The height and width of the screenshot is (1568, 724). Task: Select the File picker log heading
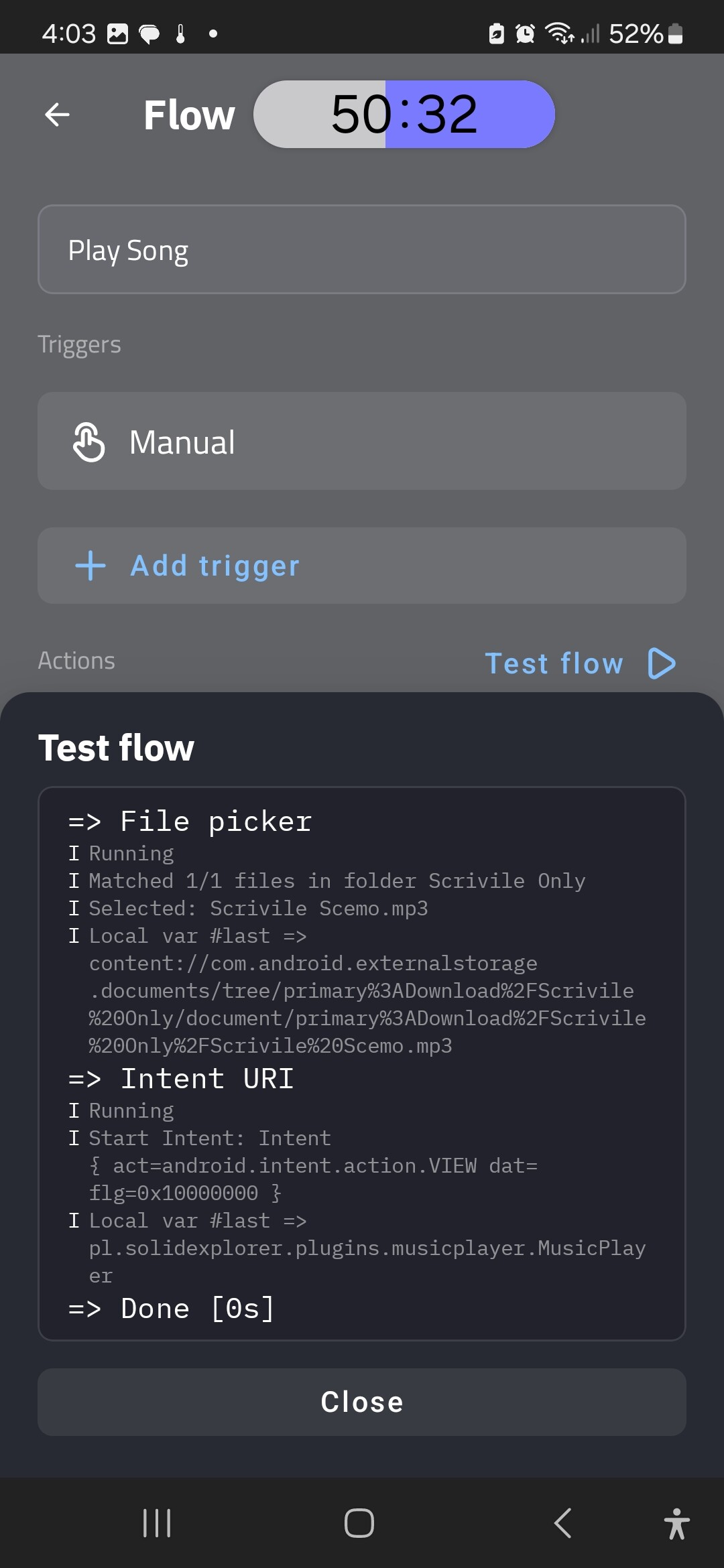[x=216, y=822]
